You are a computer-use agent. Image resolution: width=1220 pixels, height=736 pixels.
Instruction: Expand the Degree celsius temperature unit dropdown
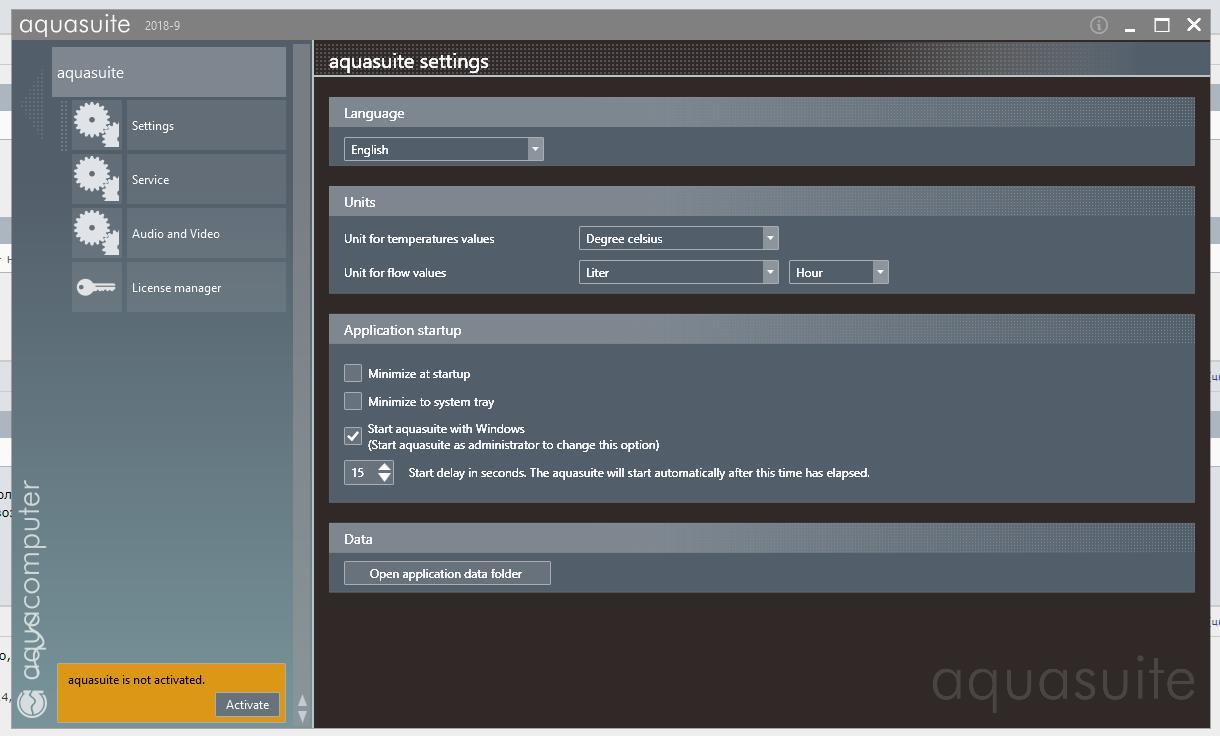(679, 238)
